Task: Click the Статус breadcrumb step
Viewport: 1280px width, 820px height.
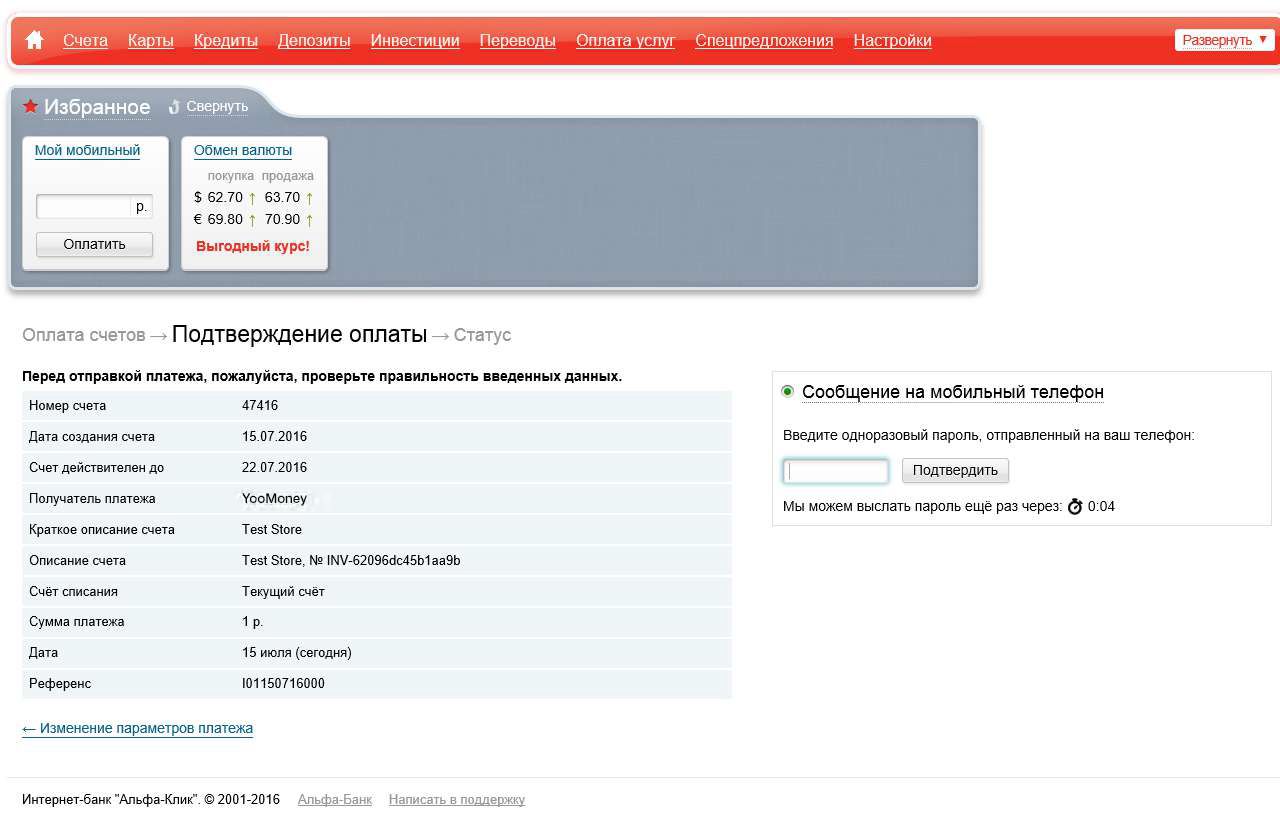Action: 482,335
